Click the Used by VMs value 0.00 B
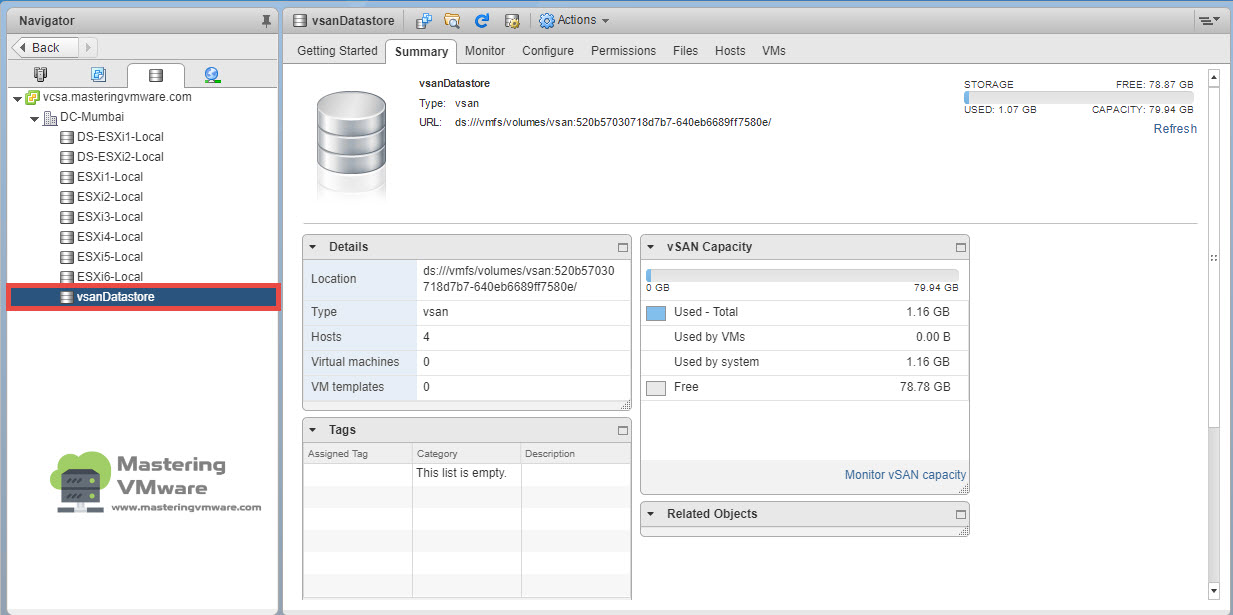The image size is (1233, 615). tap(933, 337)
